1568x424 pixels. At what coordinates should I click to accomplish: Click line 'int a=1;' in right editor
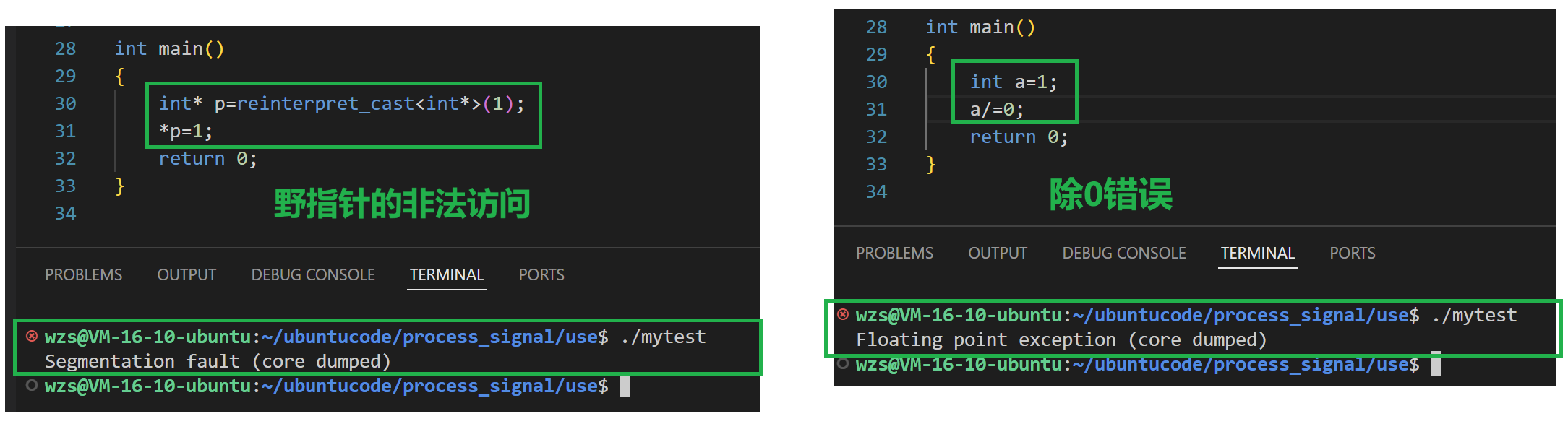1014,82
